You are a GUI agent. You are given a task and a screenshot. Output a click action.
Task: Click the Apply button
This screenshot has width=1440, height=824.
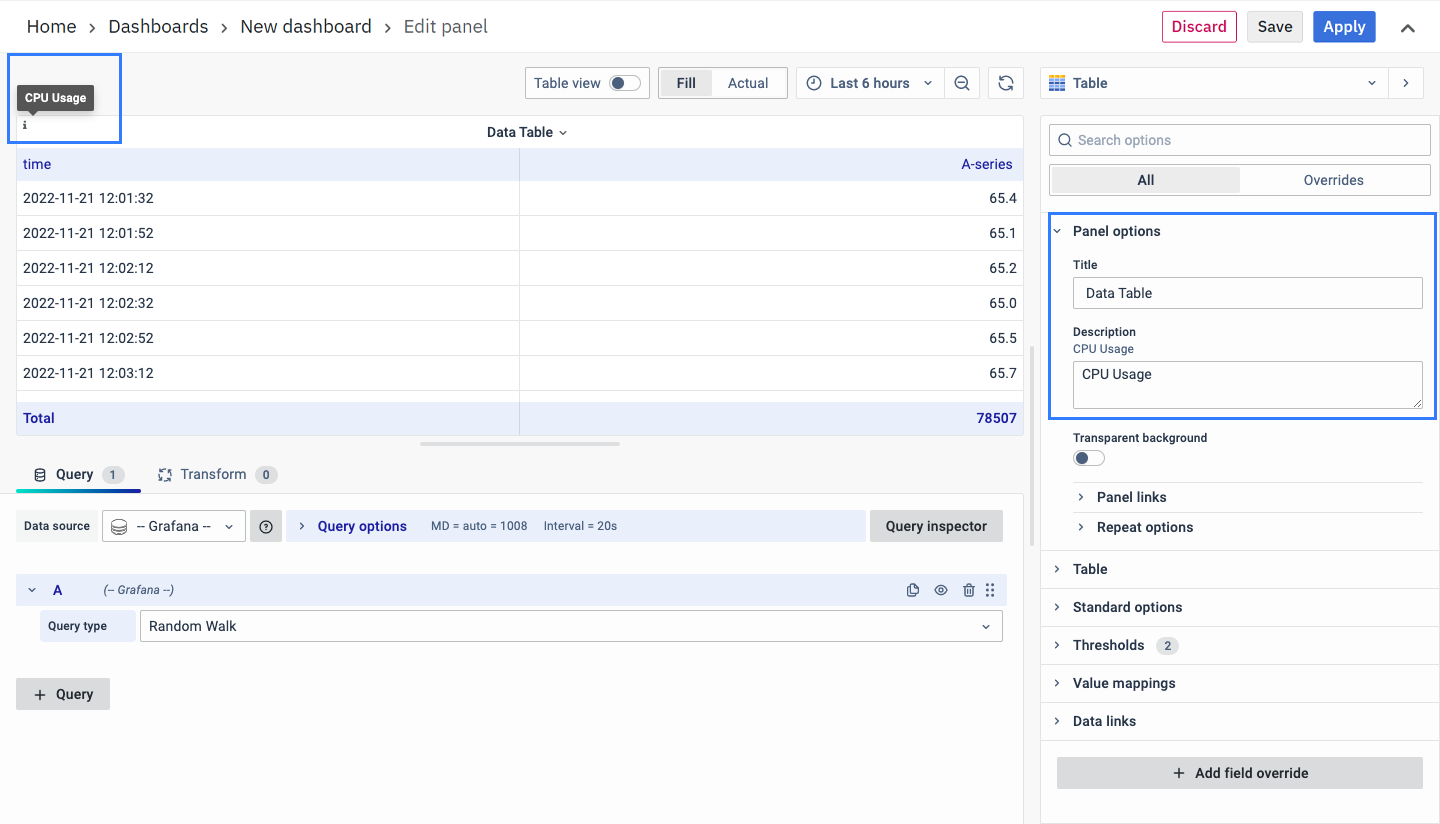click(1344, 27)
